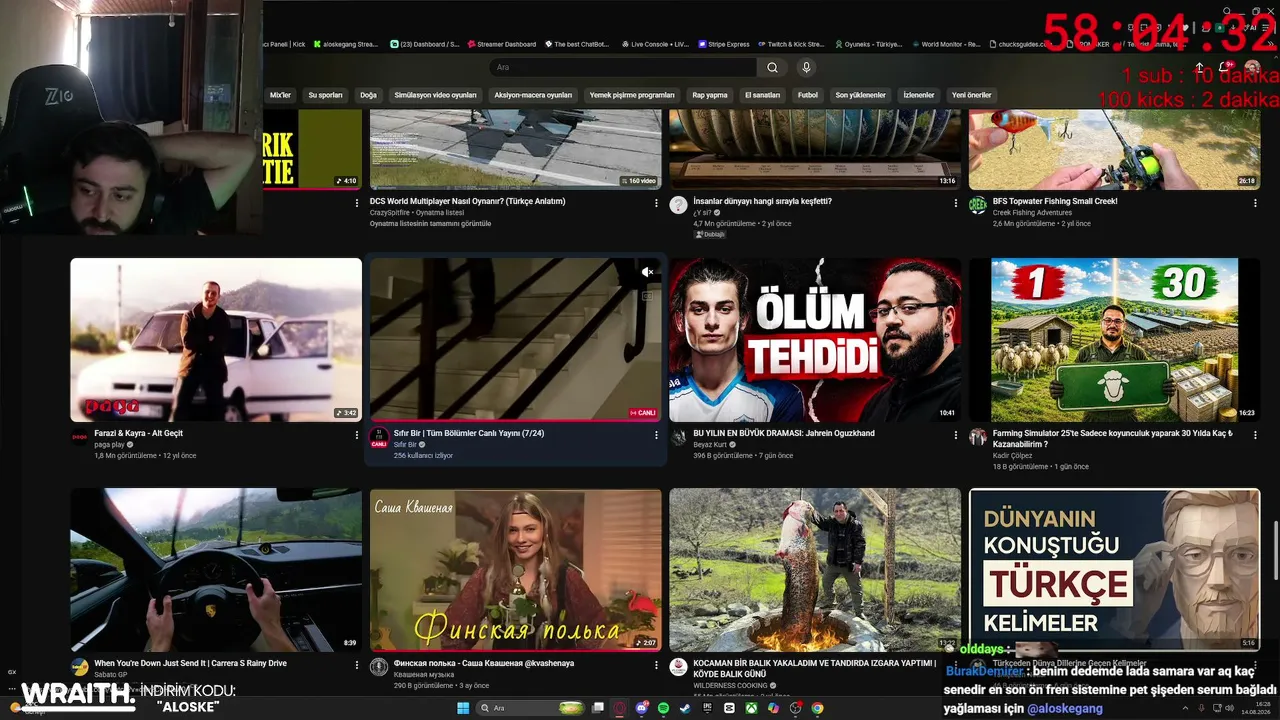Filter by Simülasyon video oyunları chip
This screenshot has width=1280, height=720.
(435, 95)
